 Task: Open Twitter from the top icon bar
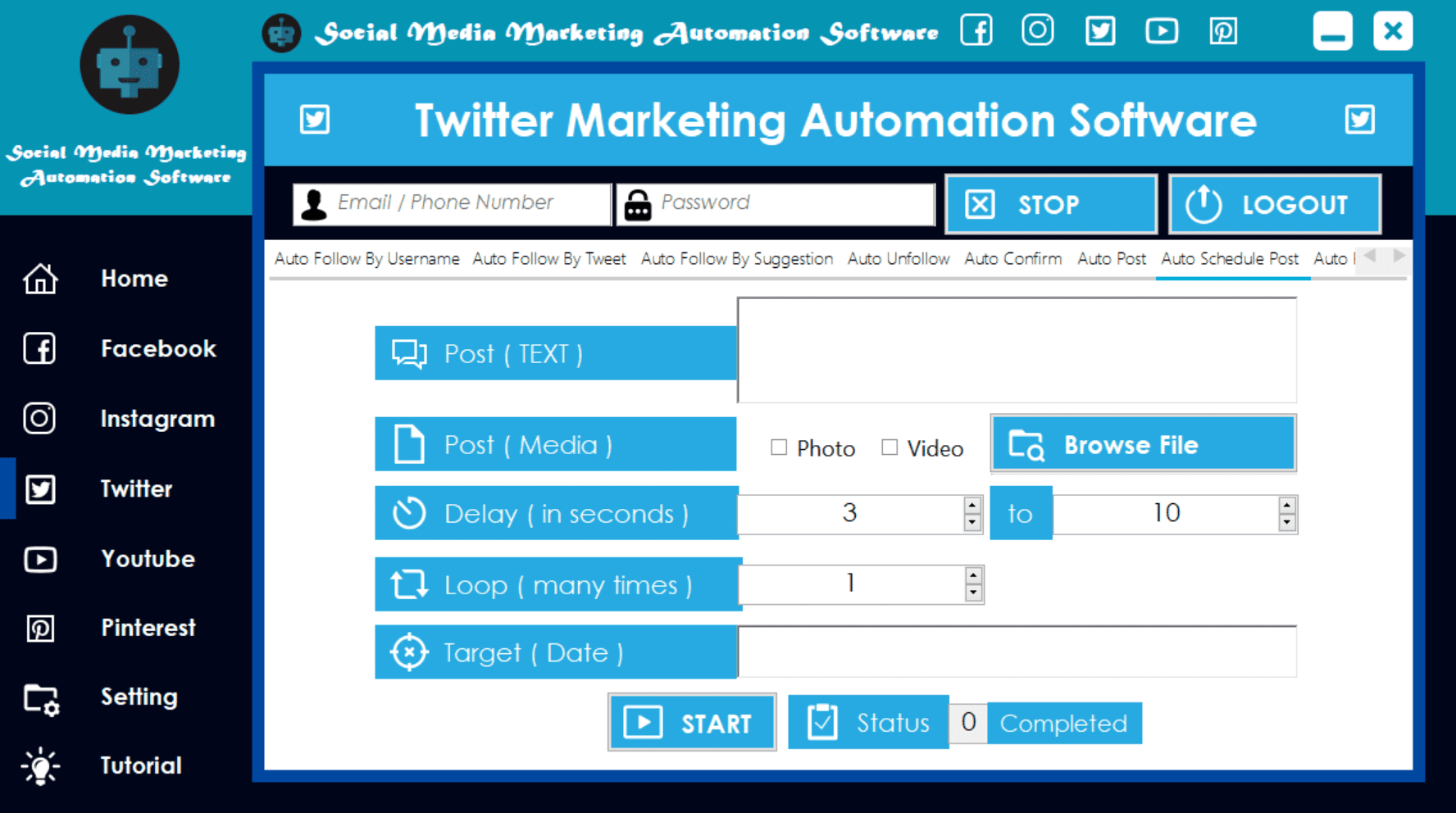[x=1100, y=31]
